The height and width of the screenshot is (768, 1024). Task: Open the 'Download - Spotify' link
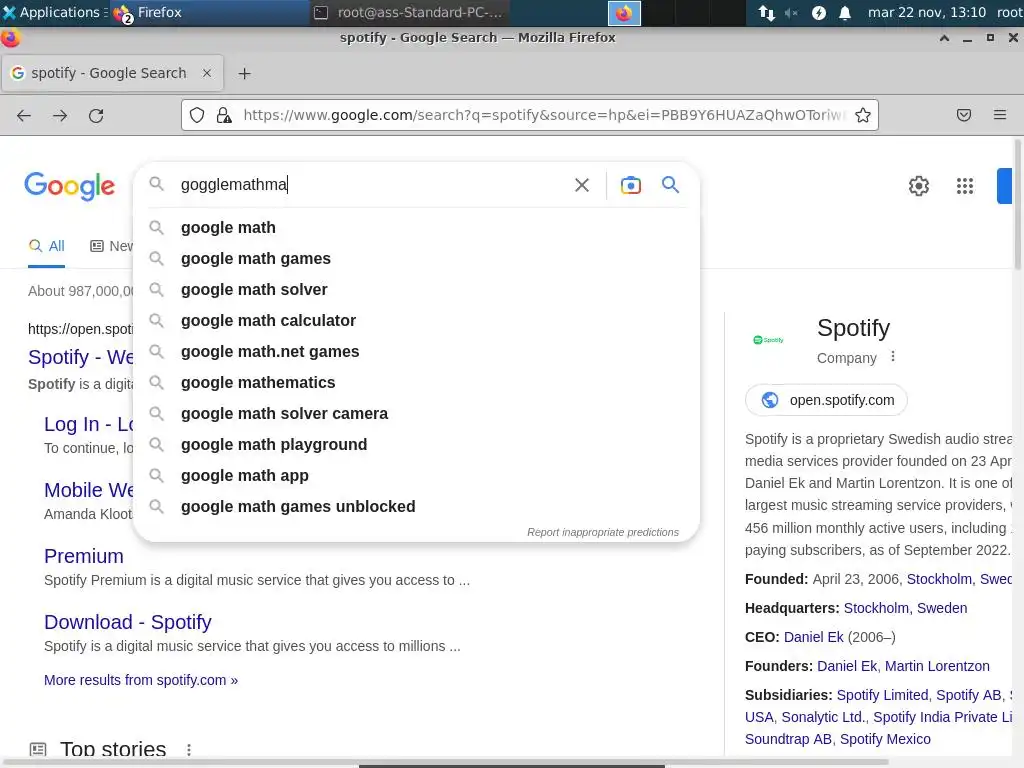128,622
